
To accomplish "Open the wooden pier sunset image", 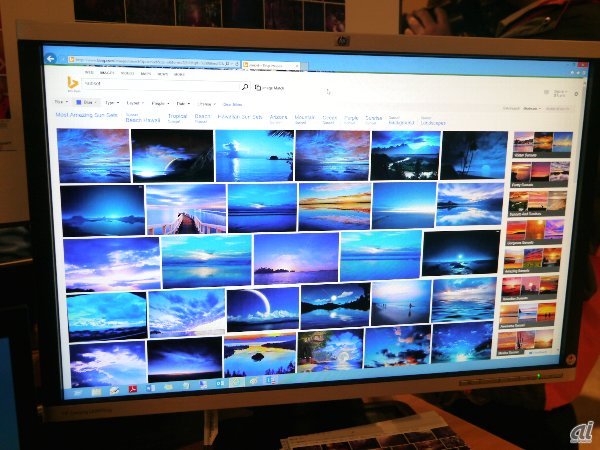I will tap(186, 210).
